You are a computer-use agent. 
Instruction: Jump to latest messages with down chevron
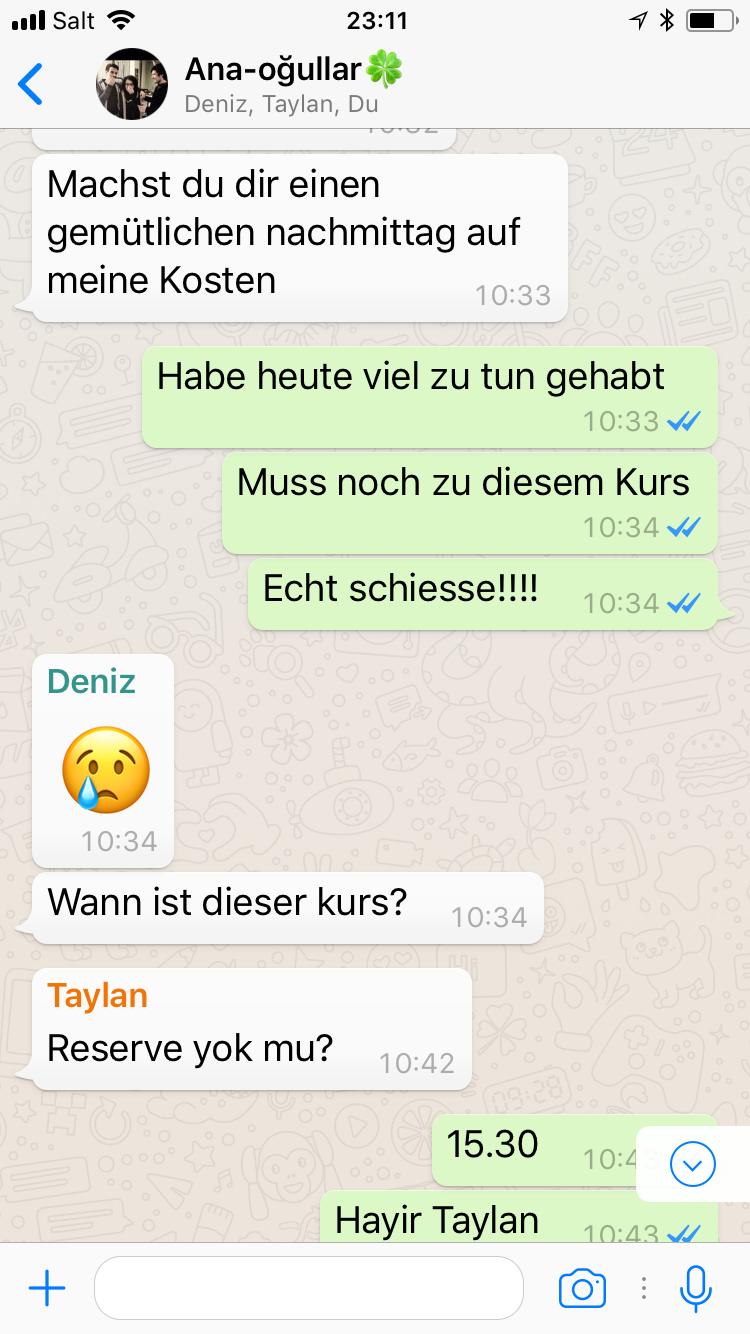click(x=693, y=1163)
